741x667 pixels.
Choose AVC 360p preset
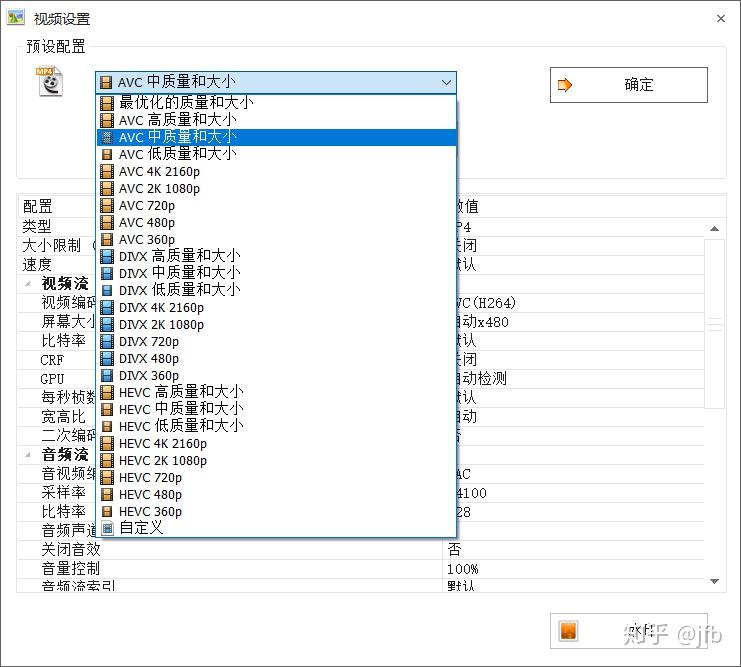tap(276, 239)
